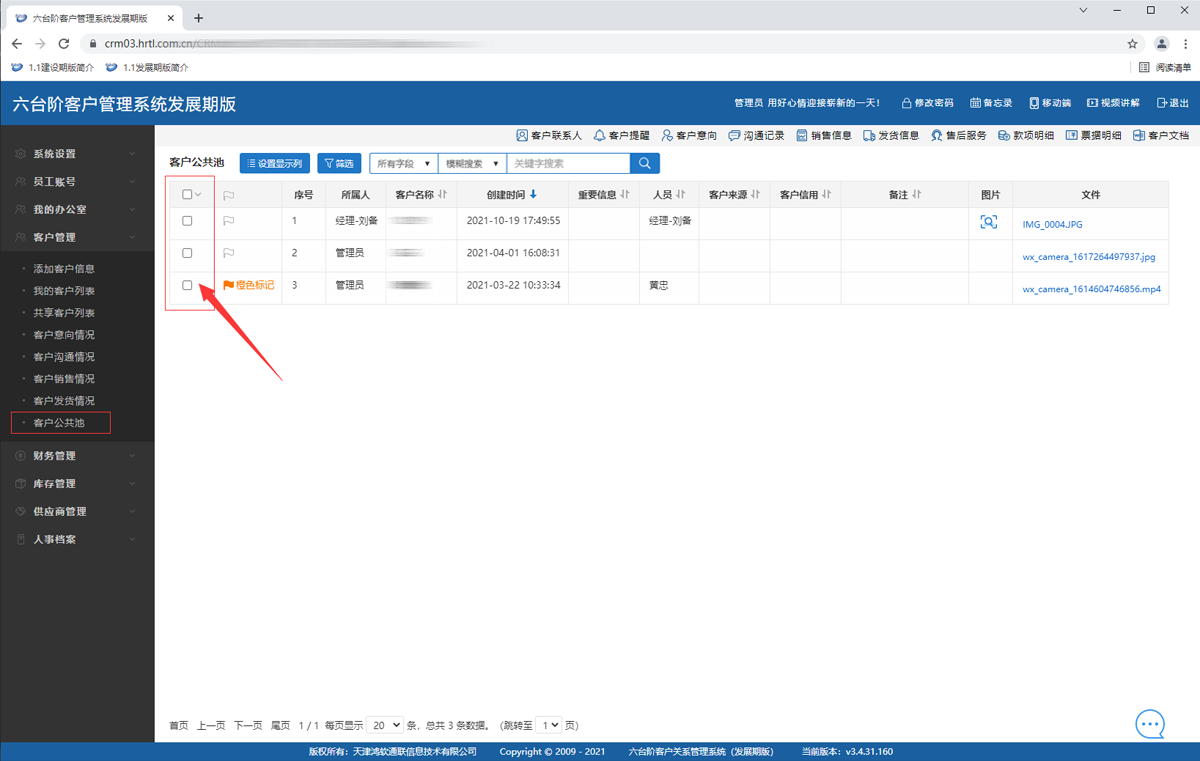Screen dimensions: 1200x761
Task: Sort by 客户名称 column header
Action: tap(420, 195)
